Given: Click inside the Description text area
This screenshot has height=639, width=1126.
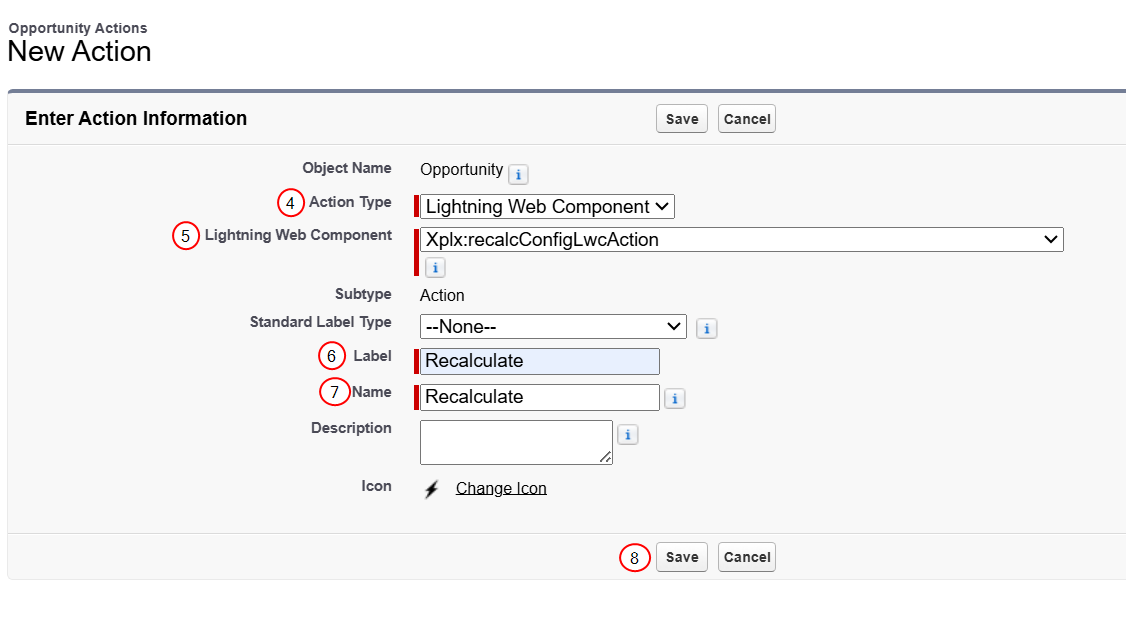Looking at the screenshot, I should tap(516, 442).
